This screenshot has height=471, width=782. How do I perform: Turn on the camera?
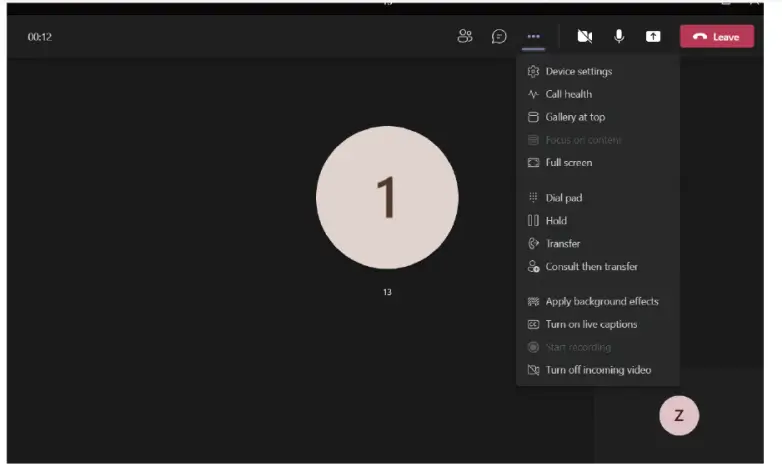(x=585, y=36)
